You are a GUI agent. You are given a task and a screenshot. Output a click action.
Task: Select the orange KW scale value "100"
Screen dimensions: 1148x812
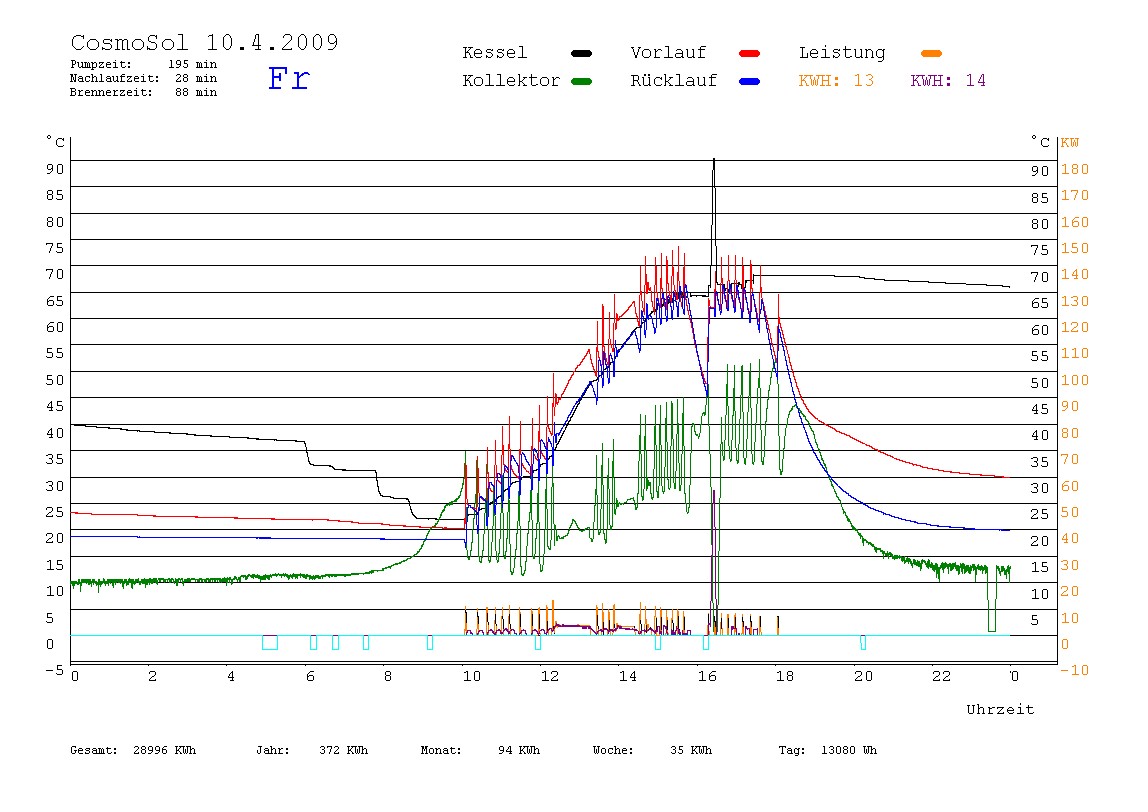1075,380
